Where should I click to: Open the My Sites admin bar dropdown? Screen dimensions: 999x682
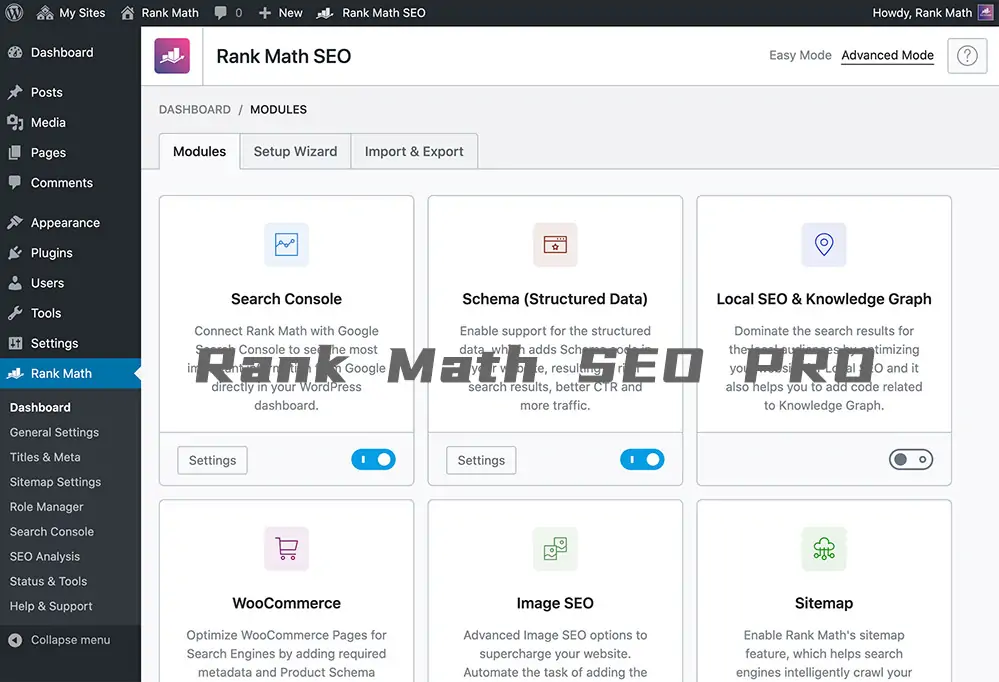[x=71, y=13]
